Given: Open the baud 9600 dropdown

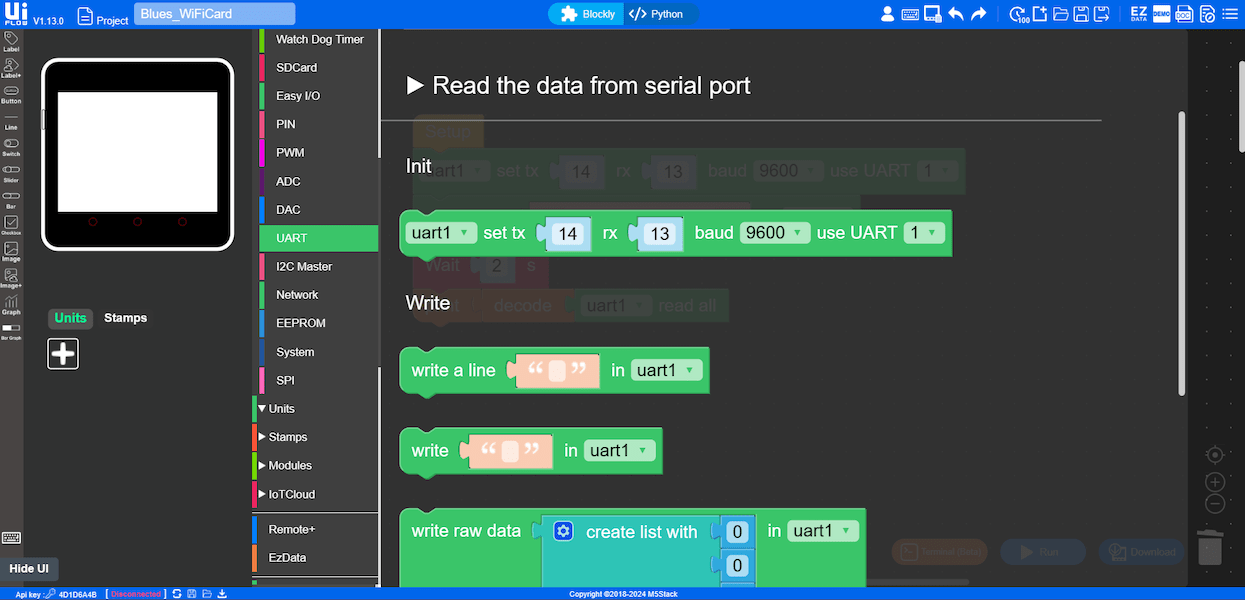Looking at the screenshot, I should click(775, 232).
